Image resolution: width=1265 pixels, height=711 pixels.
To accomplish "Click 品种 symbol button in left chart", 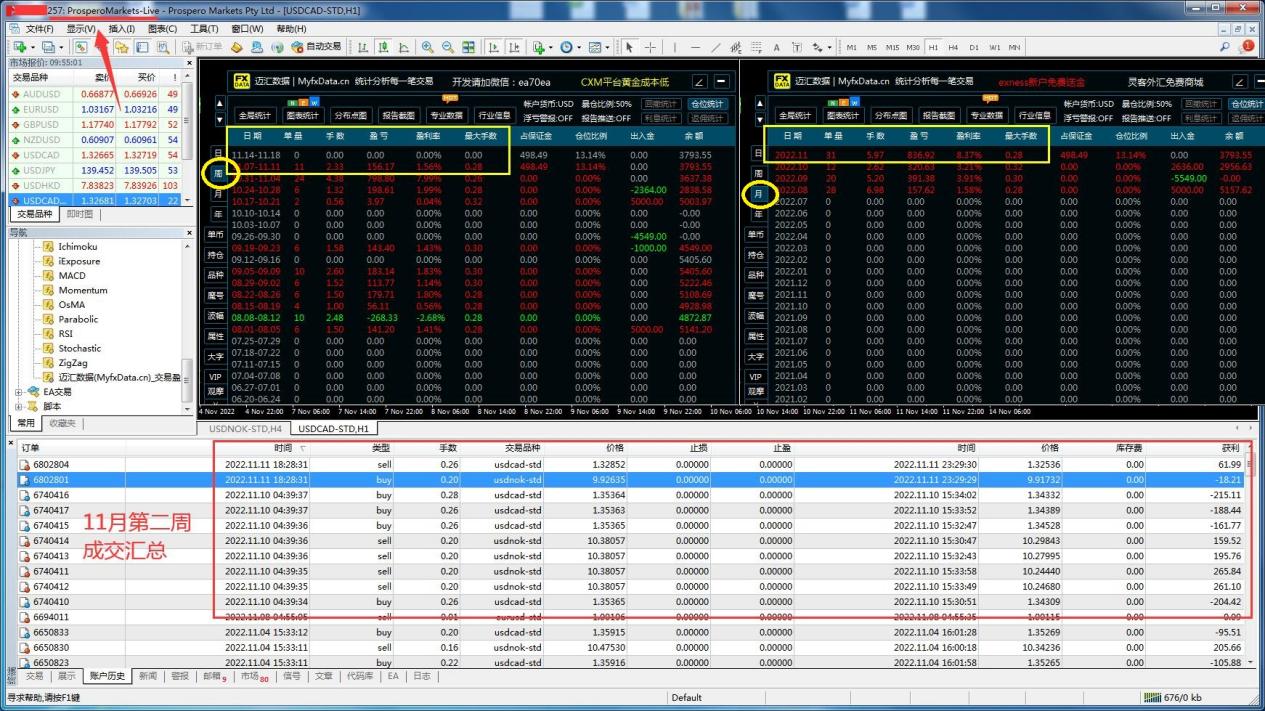I will pyautogui.click(x=216, y=275).
